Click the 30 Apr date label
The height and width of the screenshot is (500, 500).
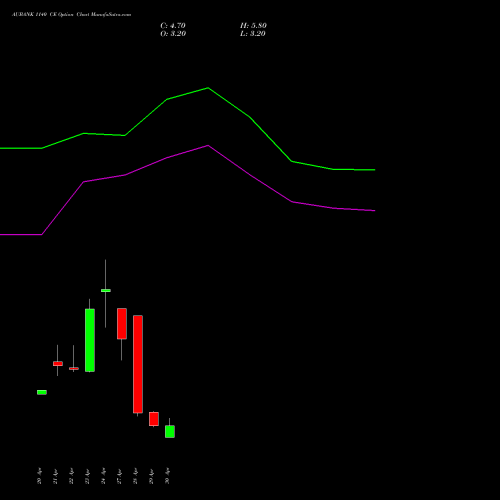point(167,476)
